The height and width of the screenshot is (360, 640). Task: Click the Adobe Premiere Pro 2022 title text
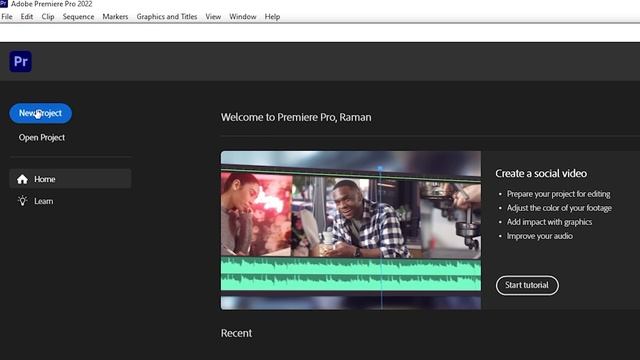51,4
